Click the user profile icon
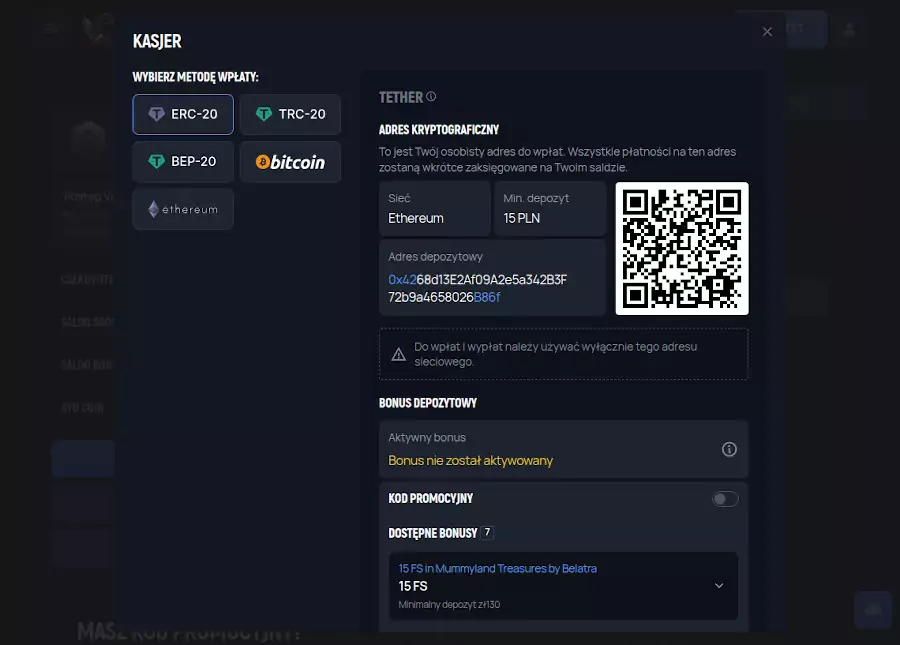 849,30
